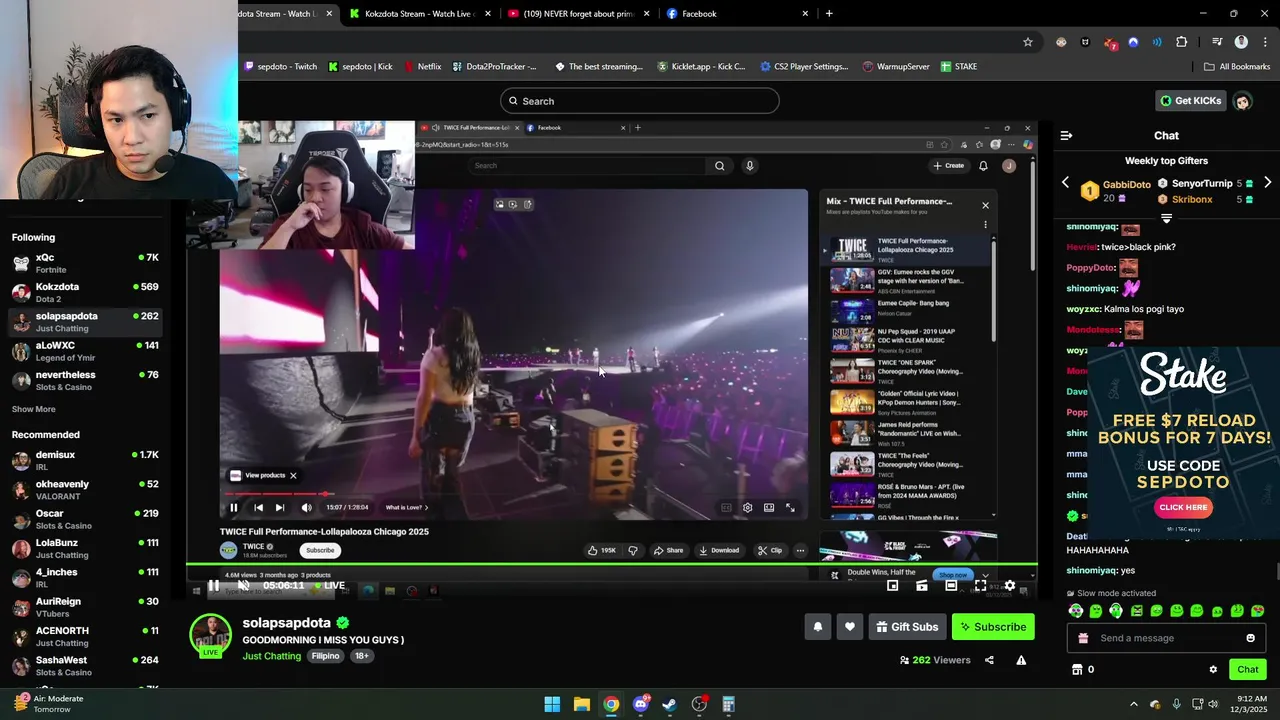Report stream with warning triangle icon
This screenshot has height=720, width=1280.
click(1021, 660)
